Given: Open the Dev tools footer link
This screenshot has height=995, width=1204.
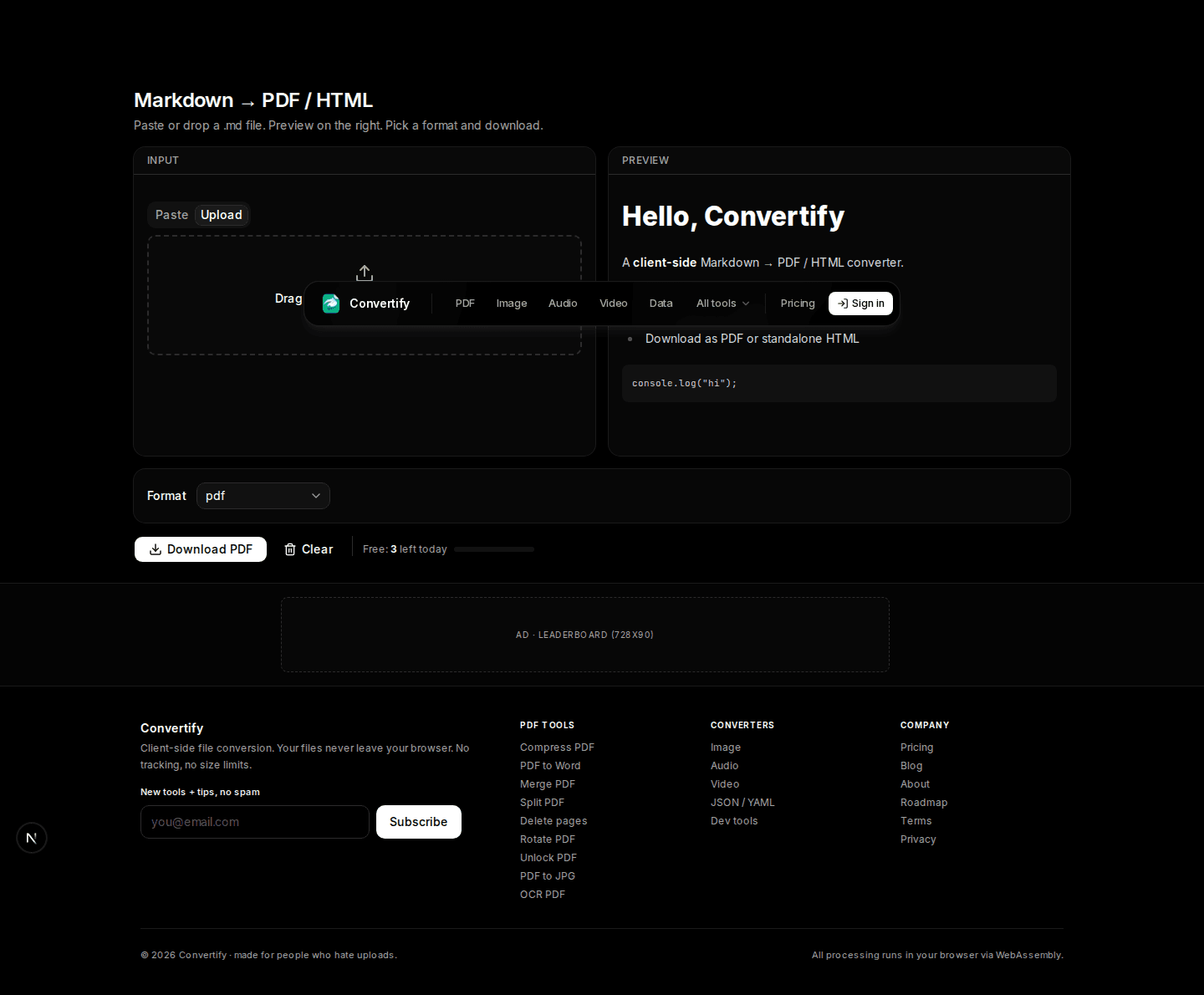Looking at the screenshot, I should (734, 821).
